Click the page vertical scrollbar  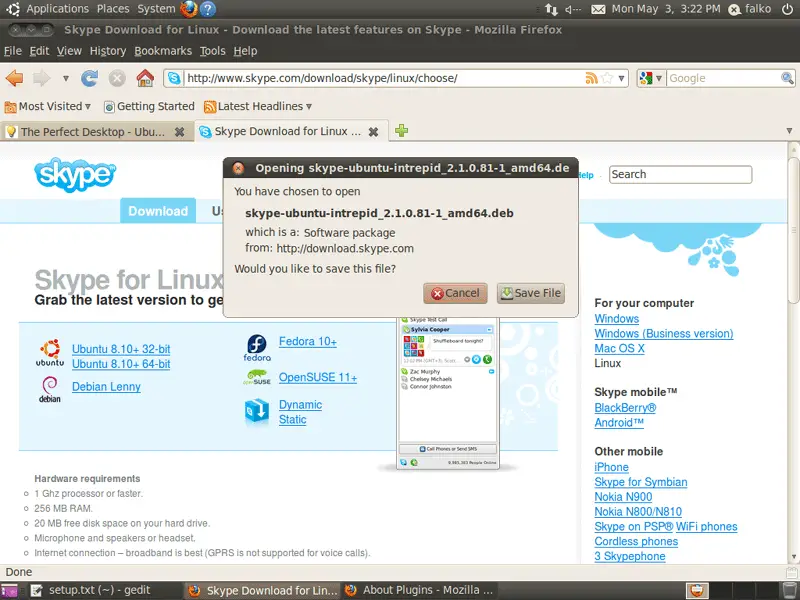click(793, 230)
